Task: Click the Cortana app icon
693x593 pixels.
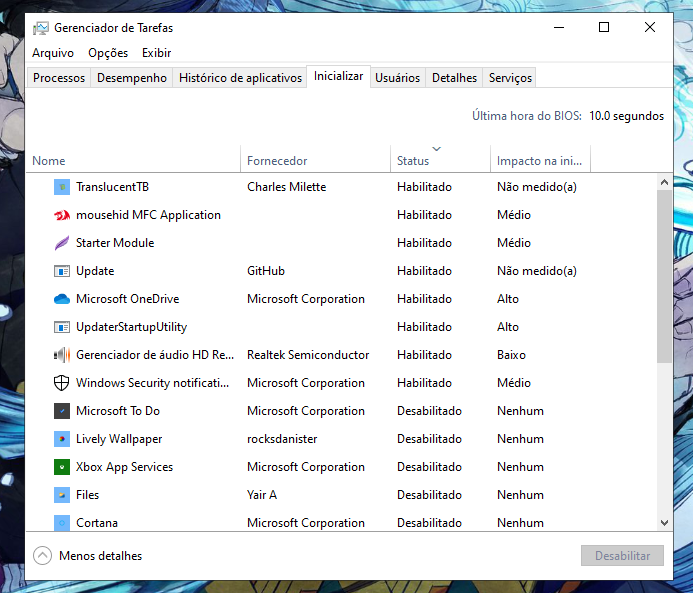Action: pos(62,523)
